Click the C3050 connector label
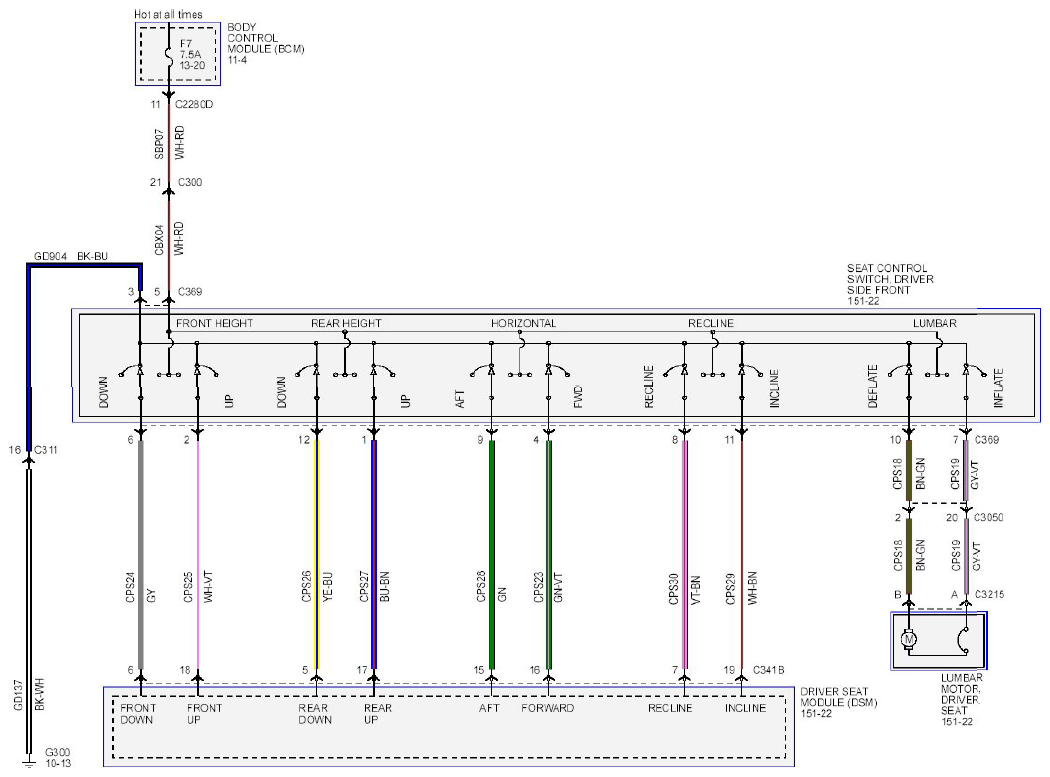Viewport: 1050px width, 777px height. pyautogui.click(x=988, y=517)
